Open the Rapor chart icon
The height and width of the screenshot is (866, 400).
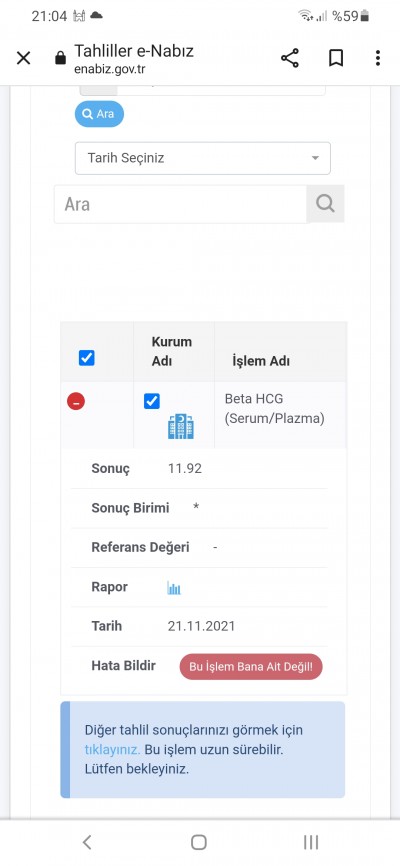pos(174,588)
